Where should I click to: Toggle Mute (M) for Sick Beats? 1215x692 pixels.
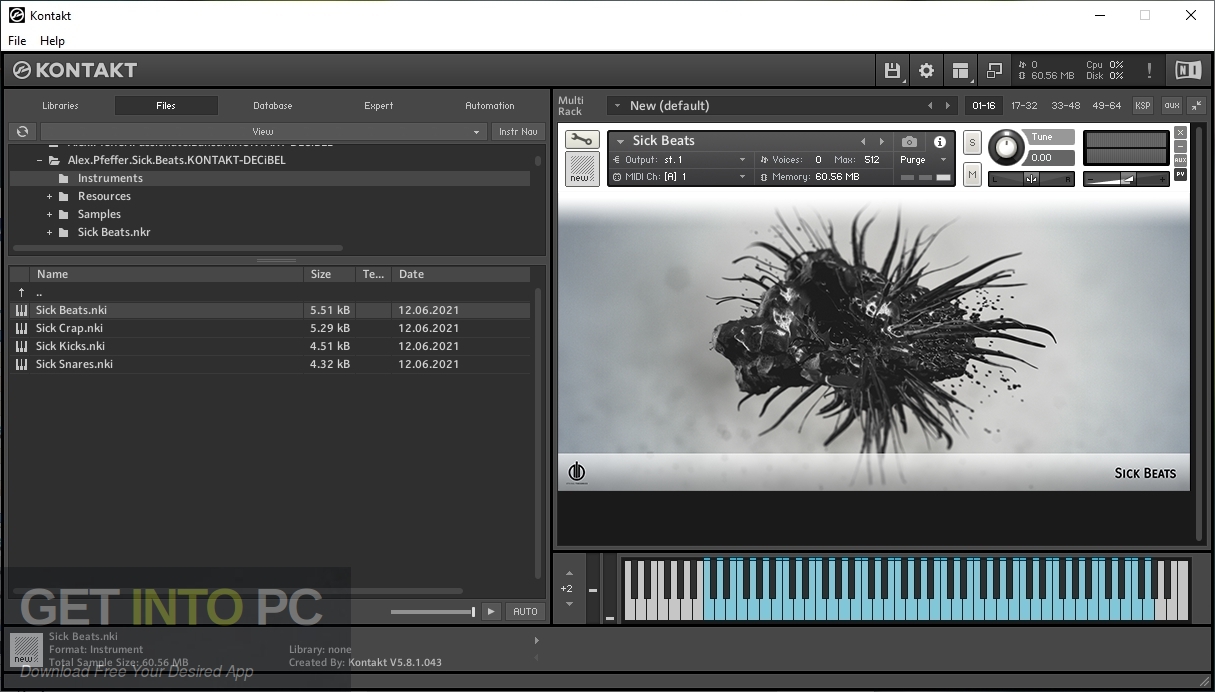[972, 174]
